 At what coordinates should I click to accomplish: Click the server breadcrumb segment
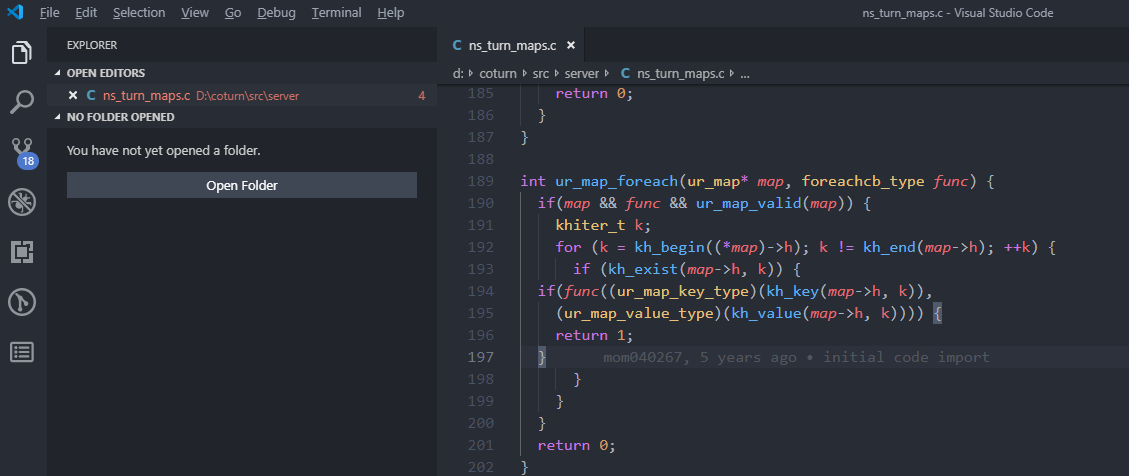click(582, 73)
